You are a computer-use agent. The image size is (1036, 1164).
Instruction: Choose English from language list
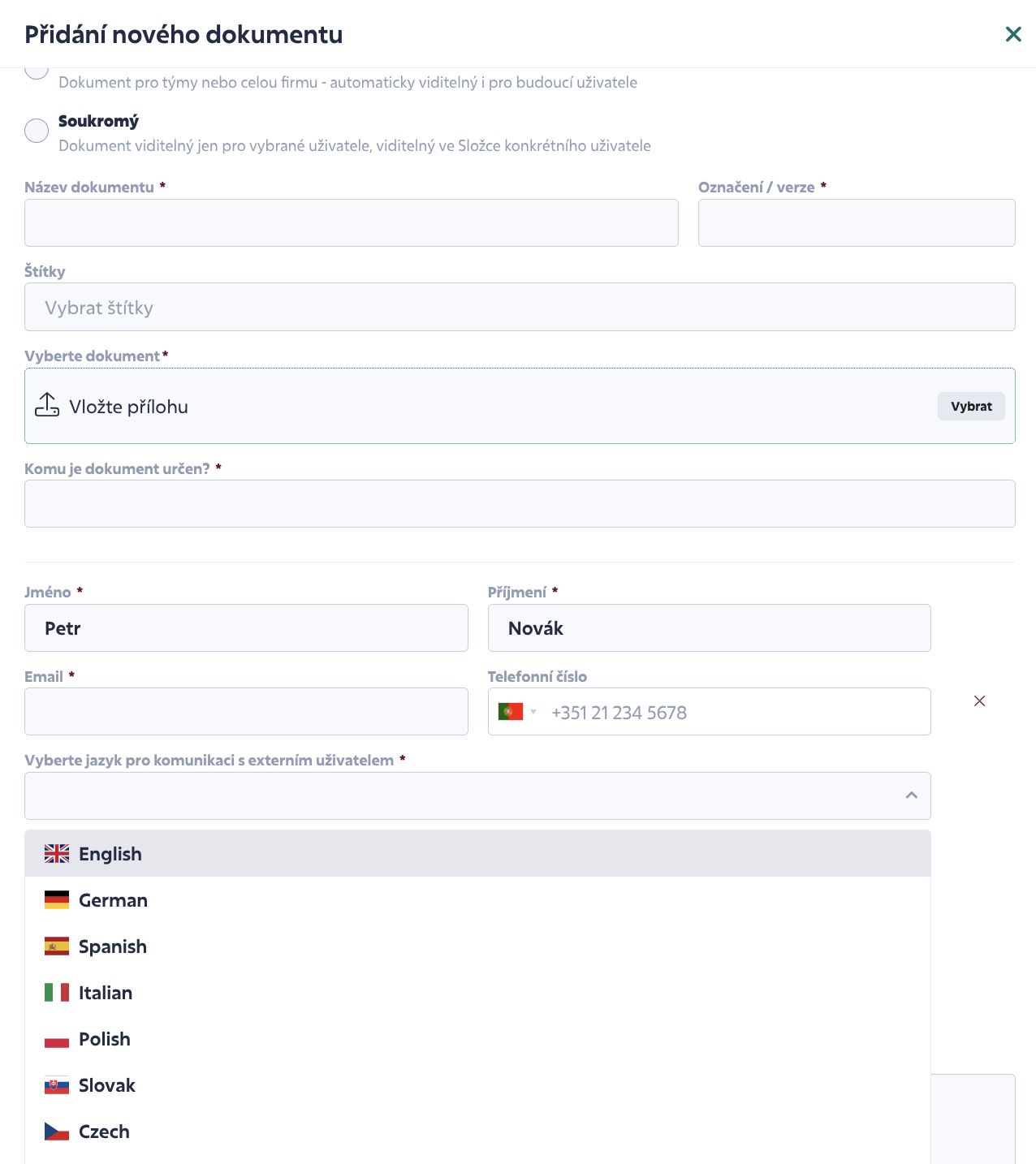pyautogui.click(x=477, y=854)
